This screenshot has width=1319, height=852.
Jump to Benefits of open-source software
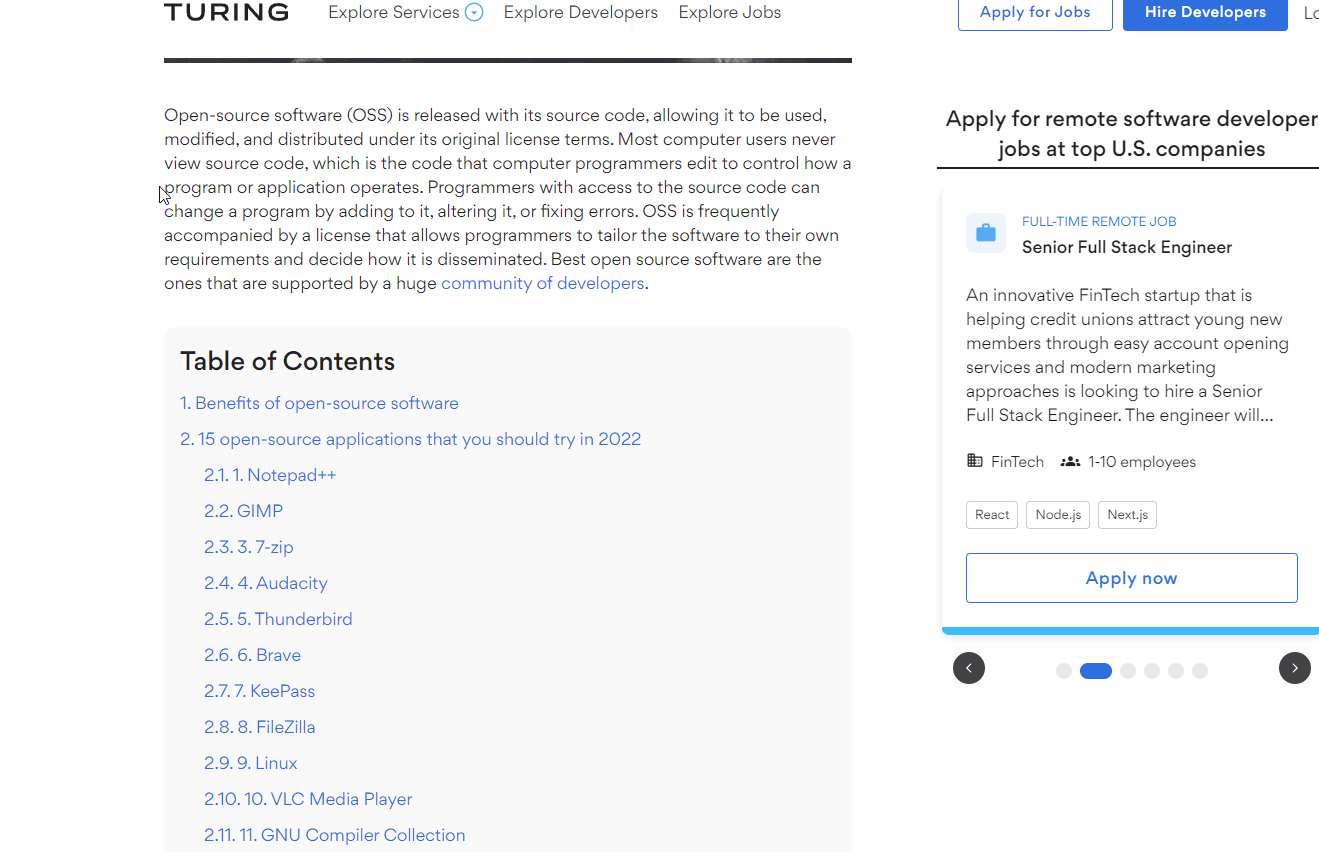coord(319,403)
